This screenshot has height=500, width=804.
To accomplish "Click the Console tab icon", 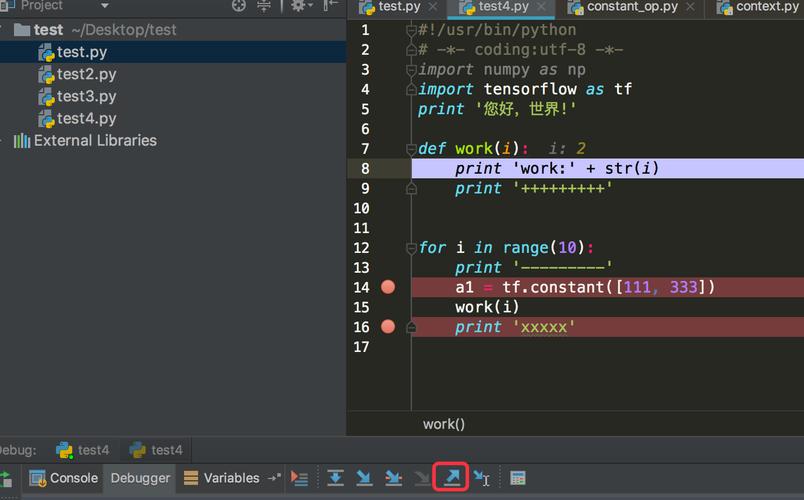I will [x=38, y=478].
